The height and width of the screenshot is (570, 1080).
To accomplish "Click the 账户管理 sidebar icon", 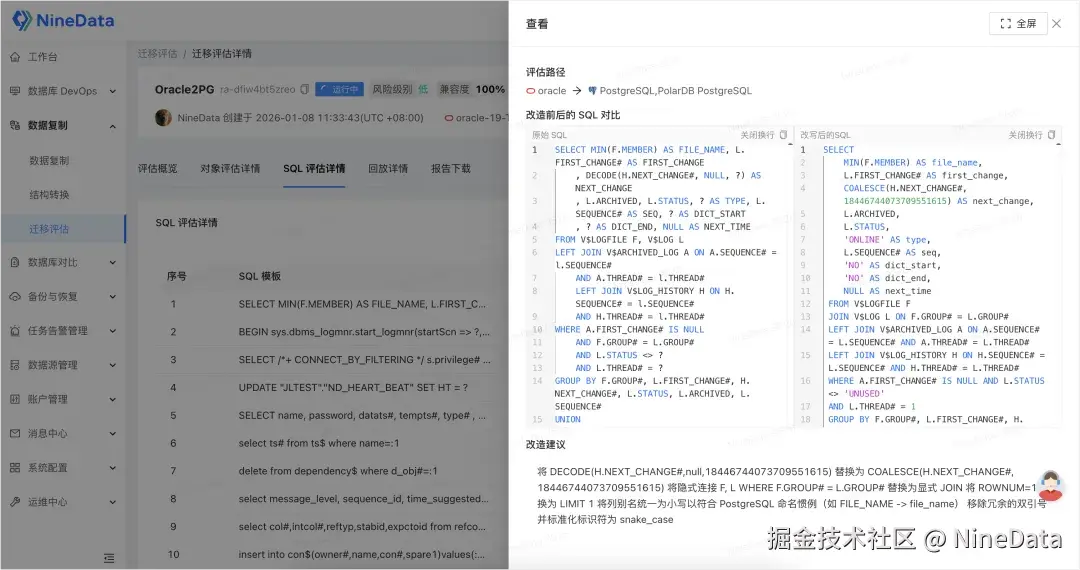I will [15, 399].
